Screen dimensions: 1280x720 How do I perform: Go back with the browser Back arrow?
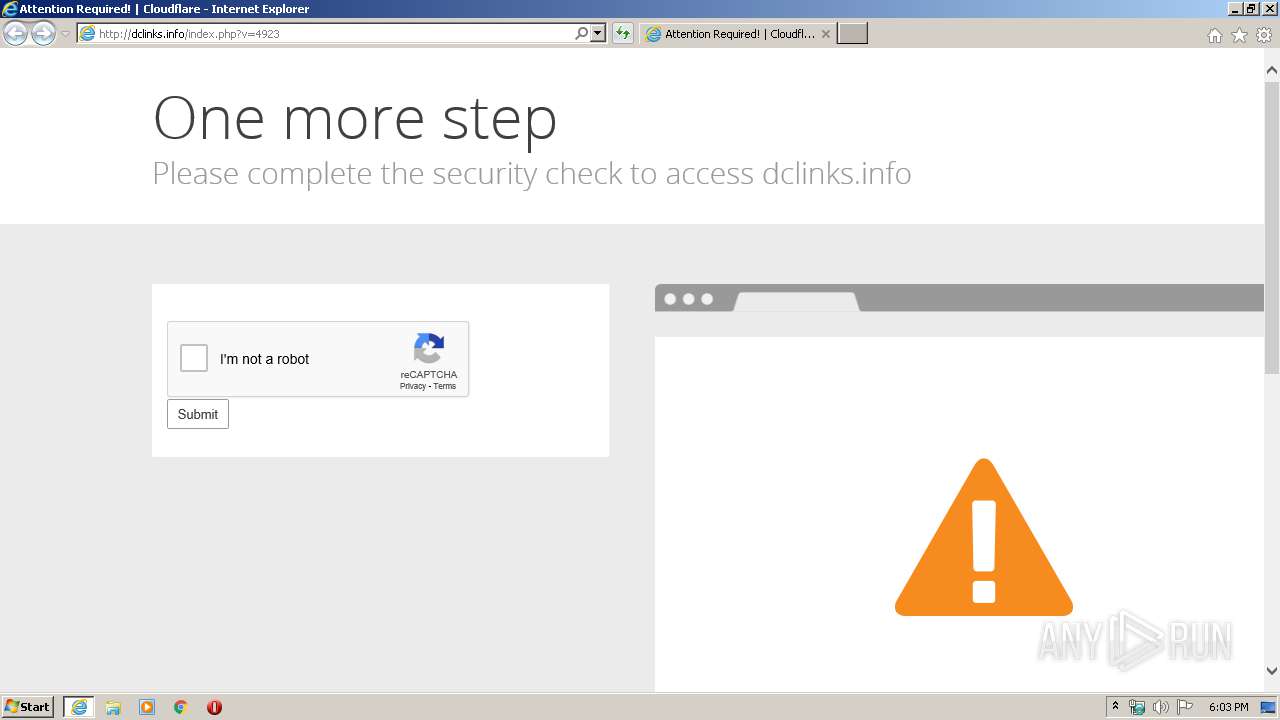click(x=15, y=34)
